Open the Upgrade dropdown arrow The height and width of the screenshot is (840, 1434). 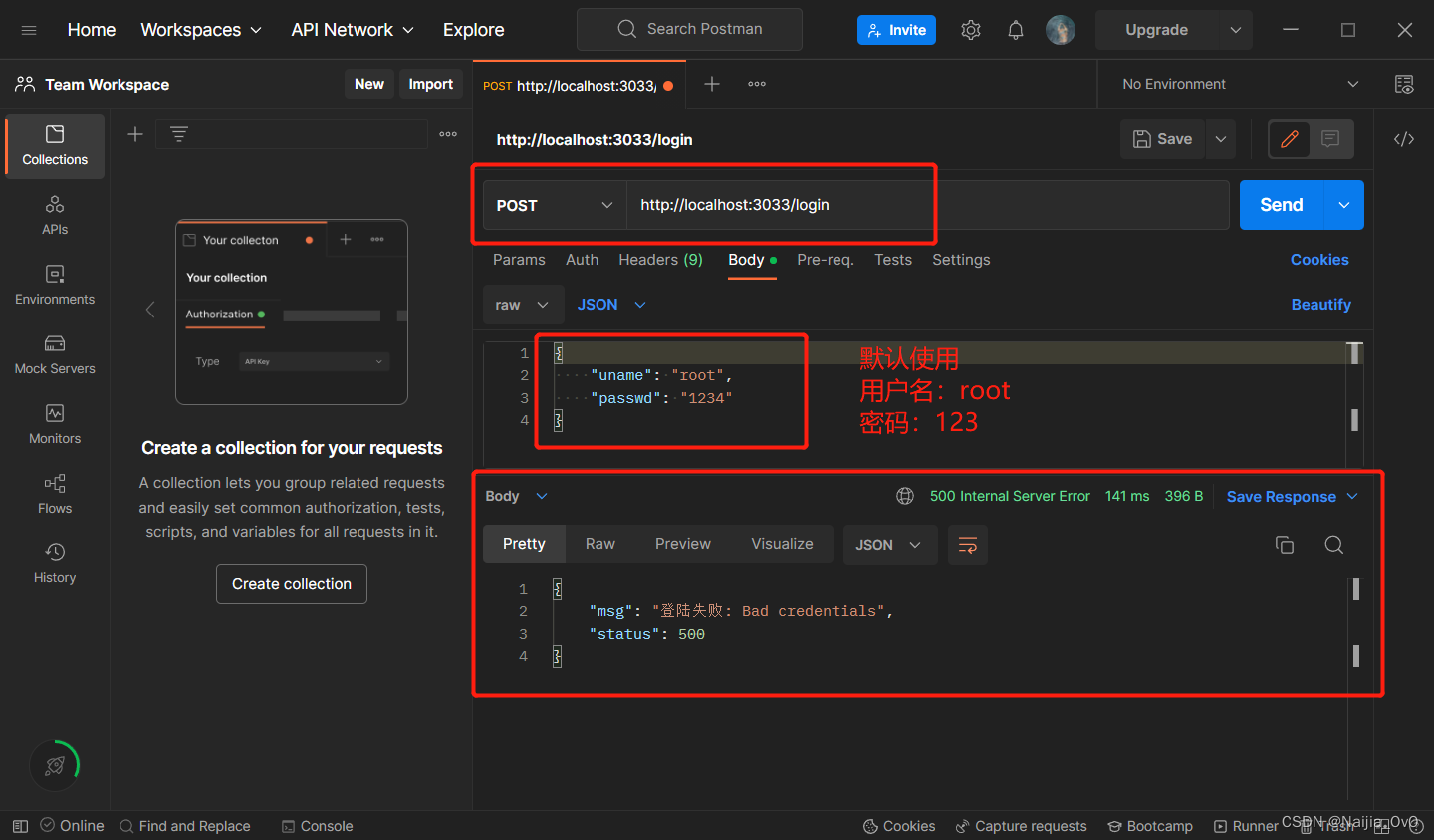(x=1235, y=30)
